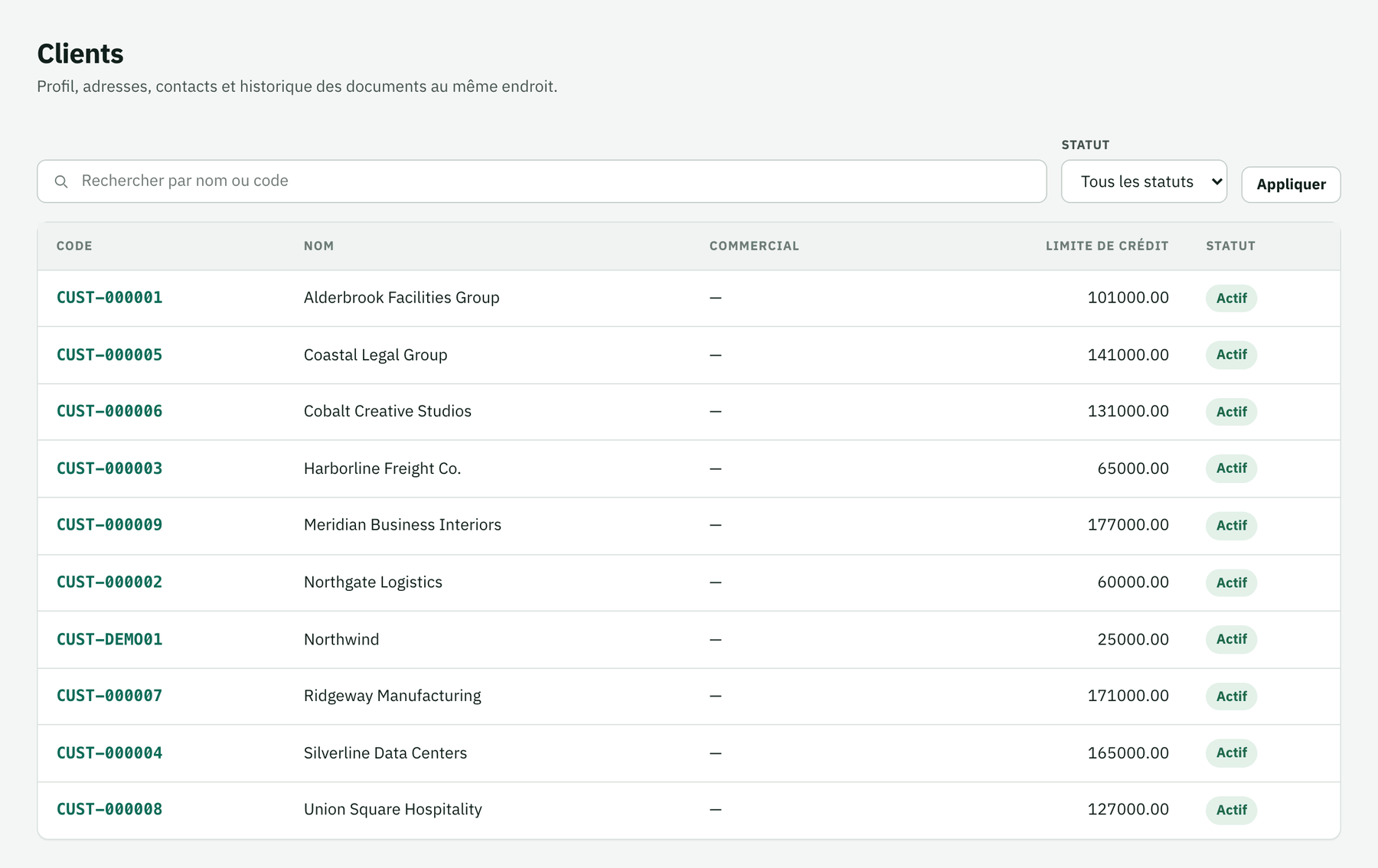The image size is (1378, 868).
Task: Open customer CUST-000009 link
Action: click(109, 525)
